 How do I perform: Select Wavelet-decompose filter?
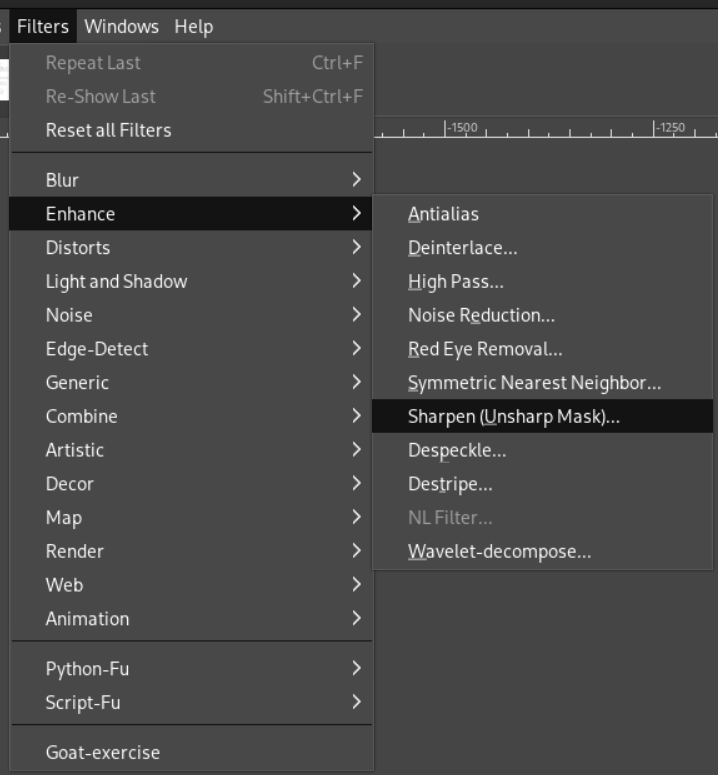point(499,552)
